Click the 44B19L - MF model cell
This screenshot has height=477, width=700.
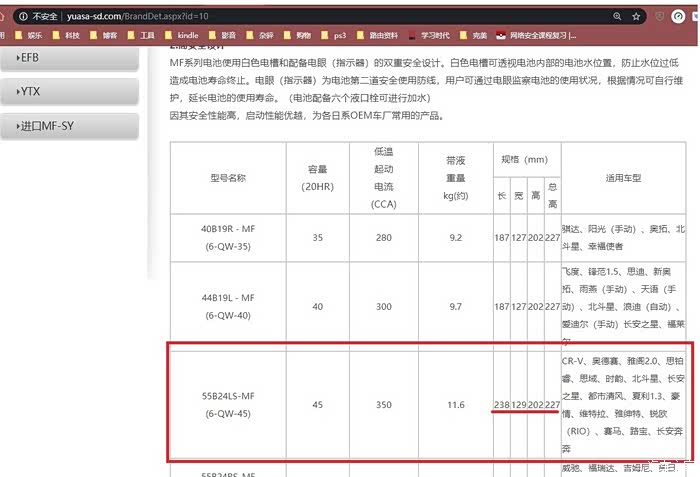(x=228, y=306)
